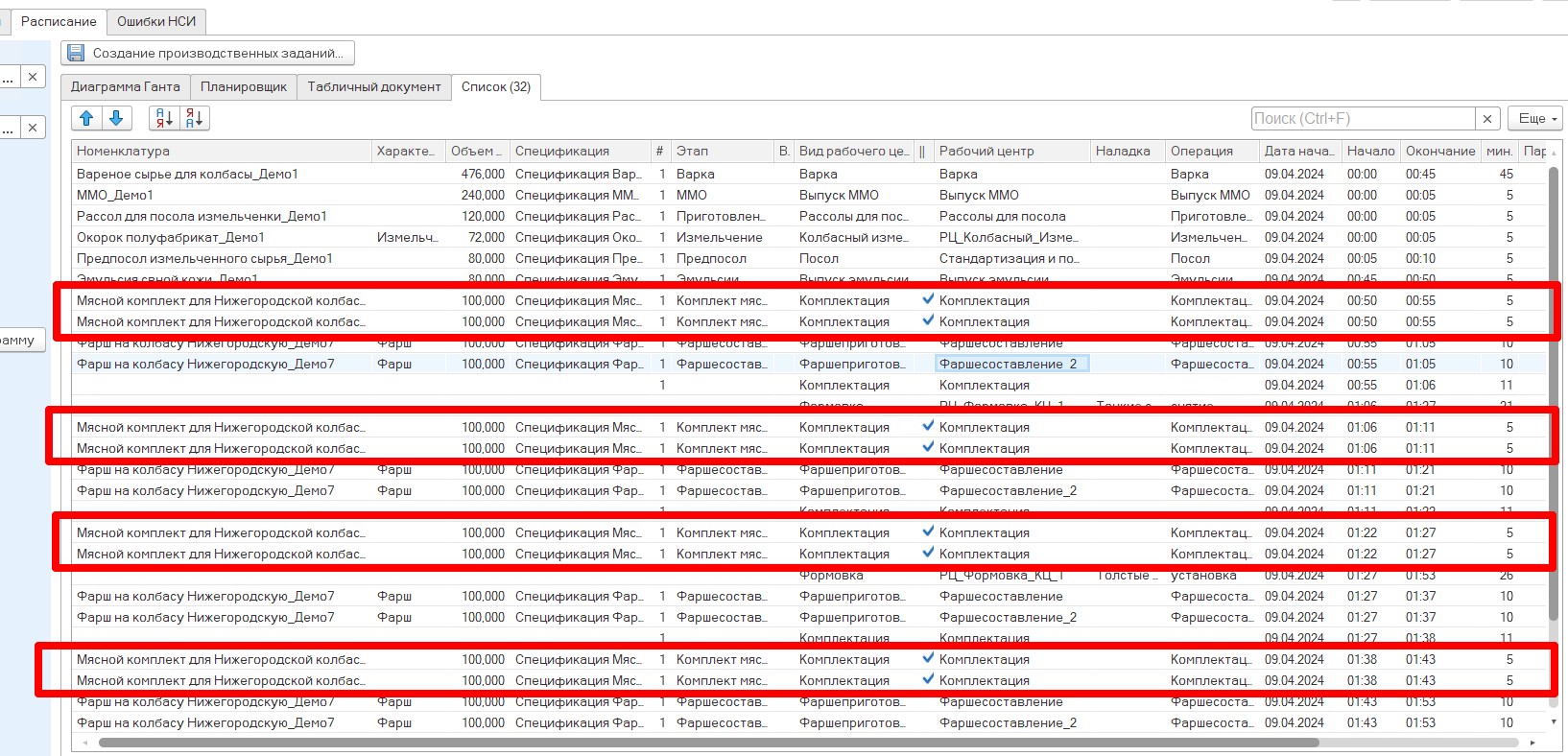Switch to the Диаграмма Ганта tab

click(x=125, y=86)
